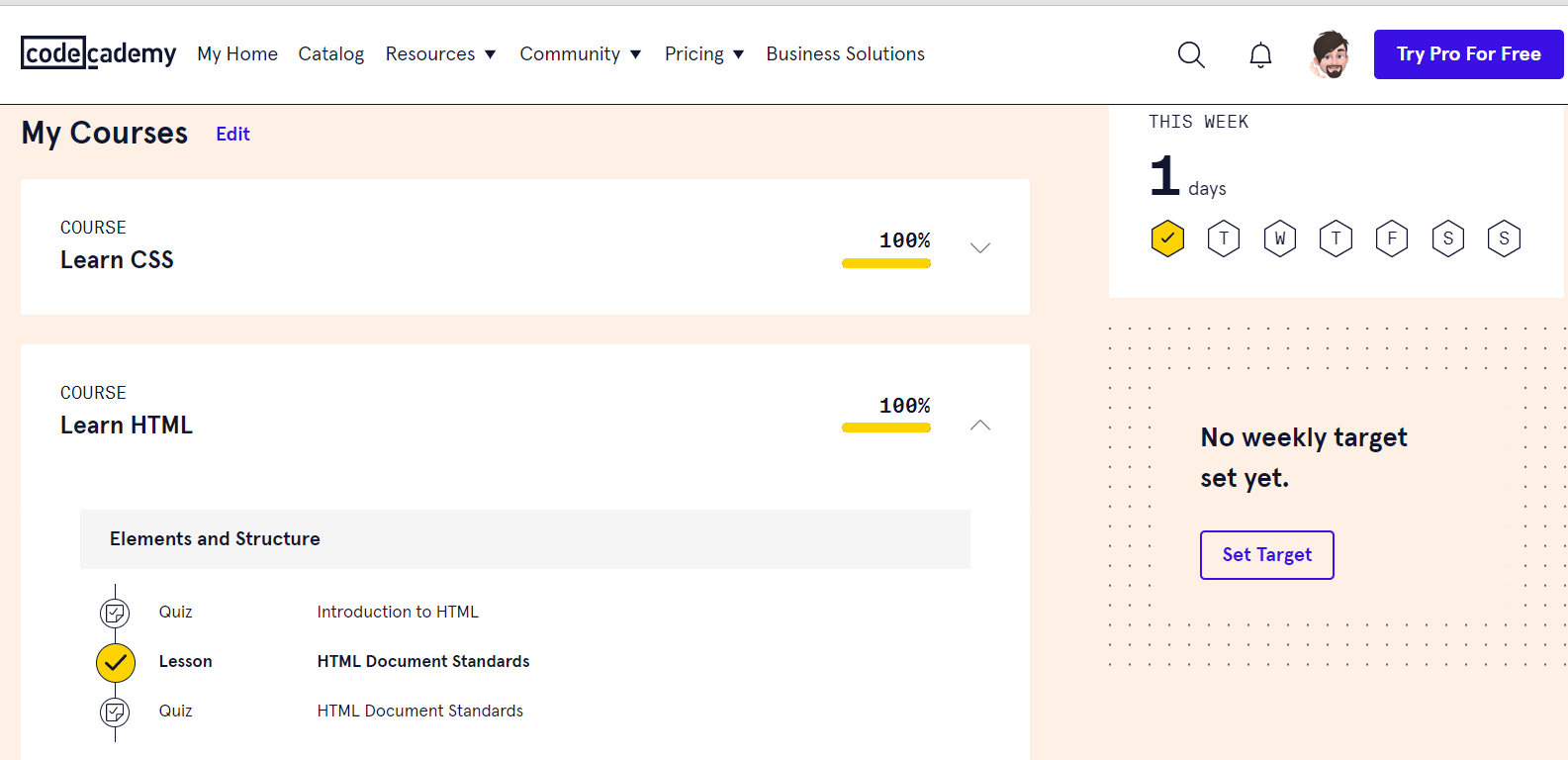
Task: Go to My Home
Action: 237,53
